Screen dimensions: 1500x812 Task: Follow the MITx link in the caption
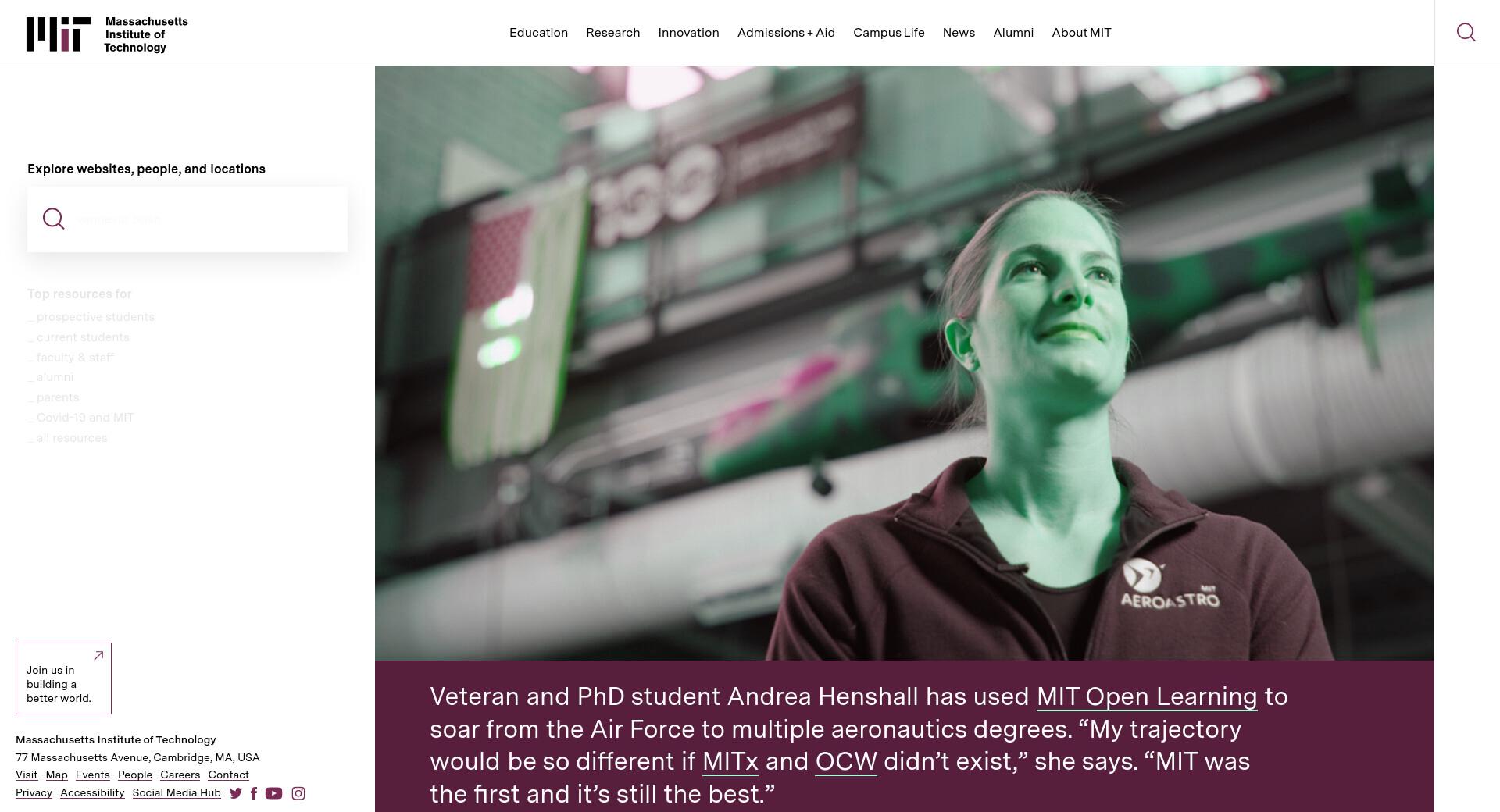click(730, 761)
